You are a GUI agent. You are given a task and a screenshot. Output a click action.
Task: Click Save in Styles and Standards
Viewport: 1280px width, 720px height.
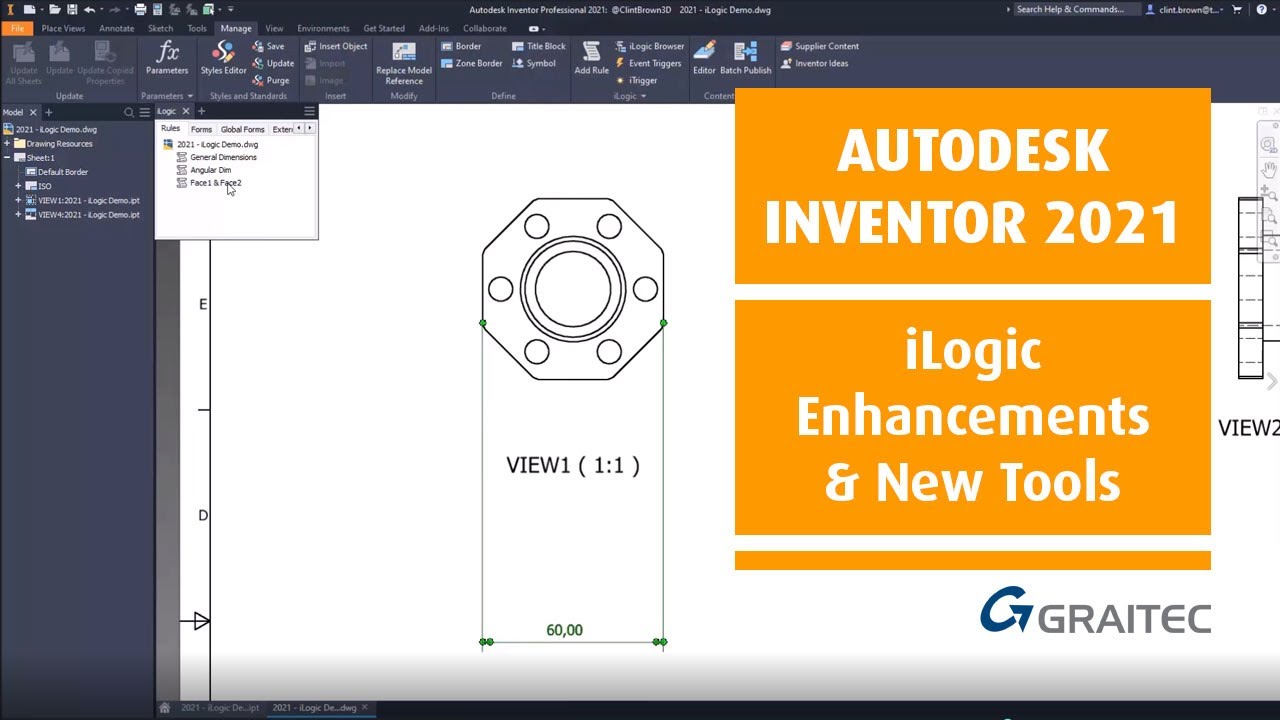click(268, 46)
